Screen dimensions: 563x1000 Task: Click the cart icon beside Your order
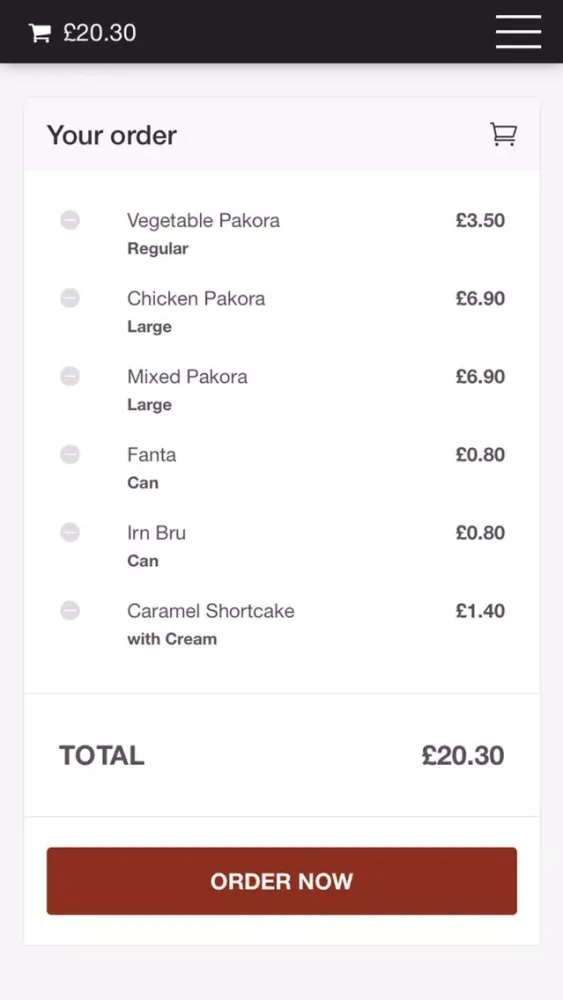click(503, 135)
